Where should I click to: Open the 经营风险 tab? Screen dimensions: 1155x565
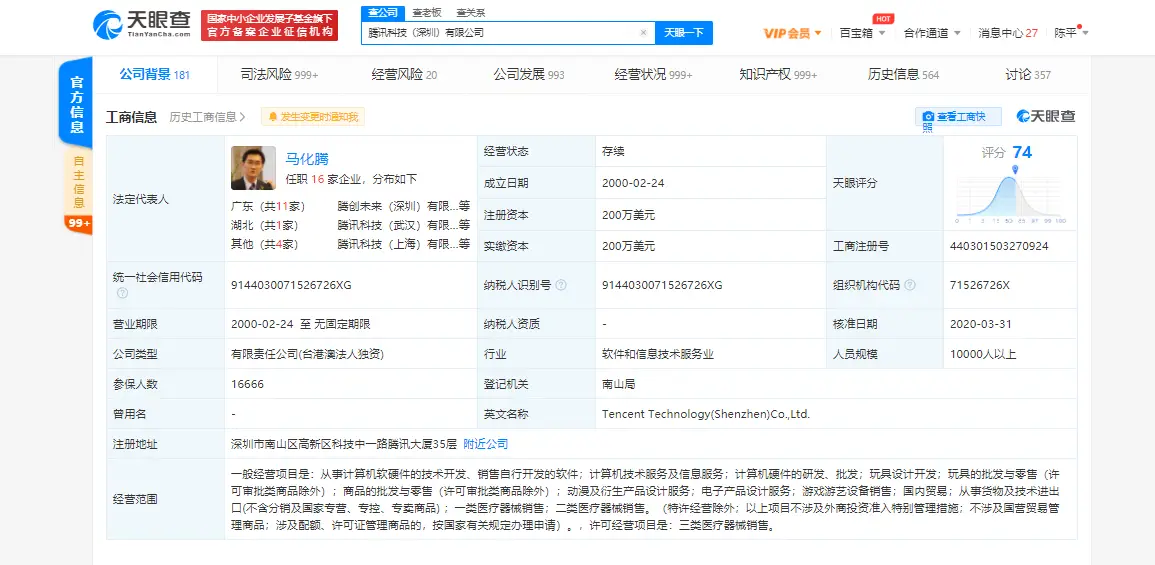[404, 74]
